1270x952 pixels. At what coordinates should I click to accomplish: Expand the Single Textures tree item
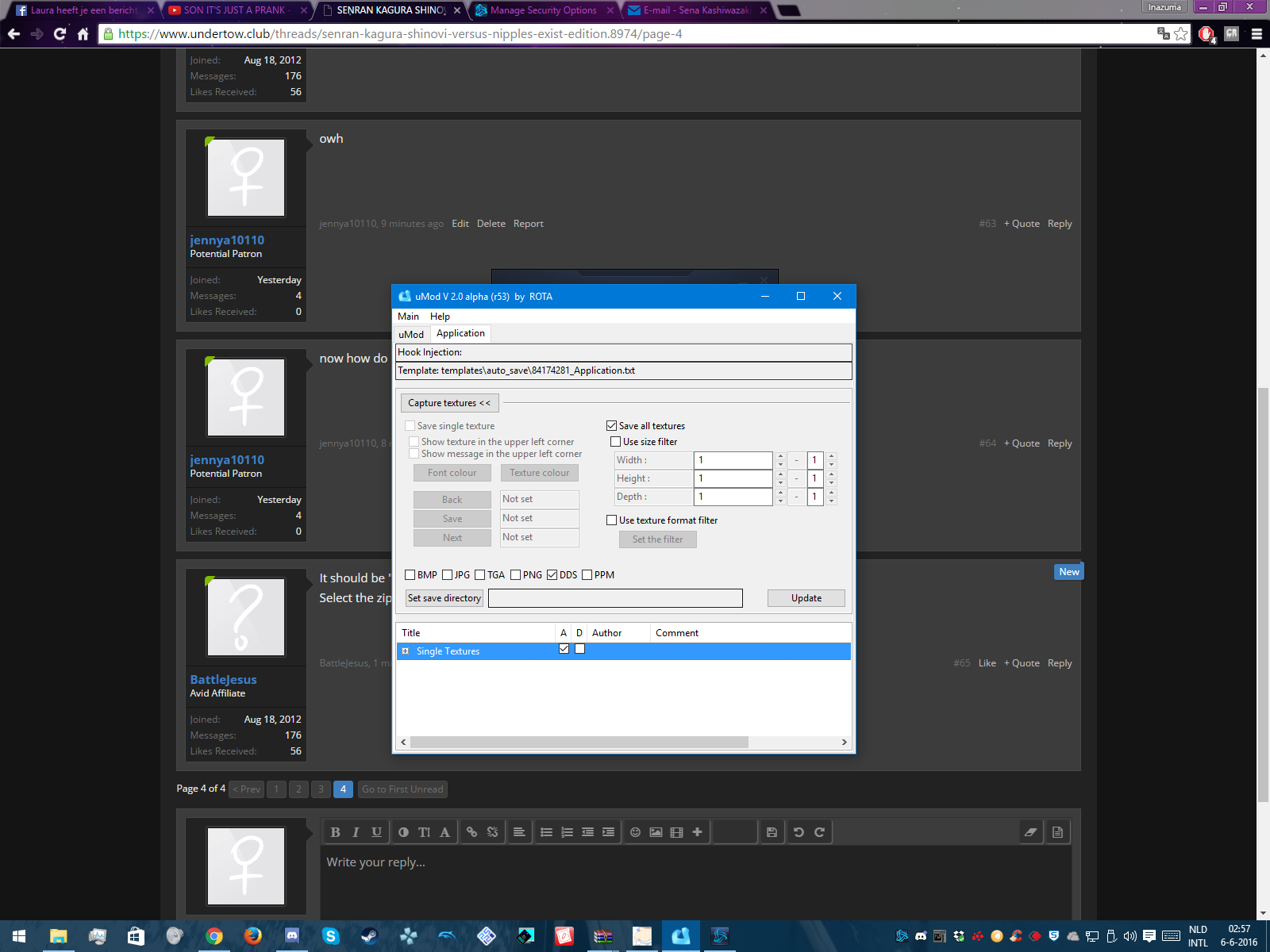[406, 651]
